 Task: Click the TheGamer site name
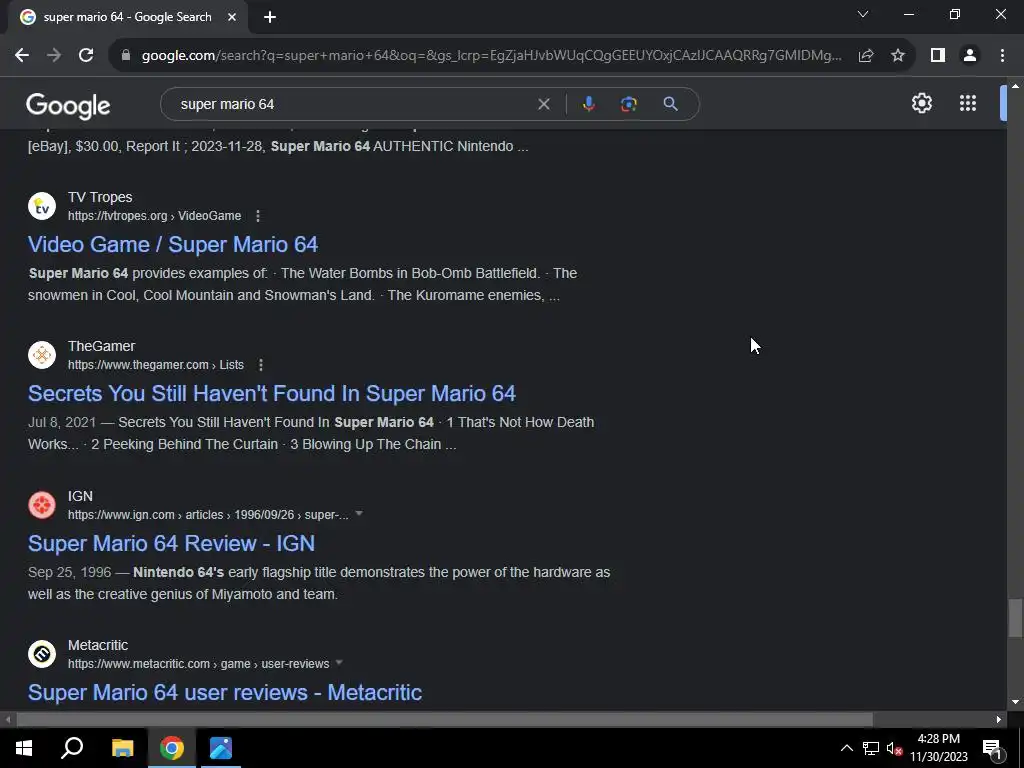point(101,346)
